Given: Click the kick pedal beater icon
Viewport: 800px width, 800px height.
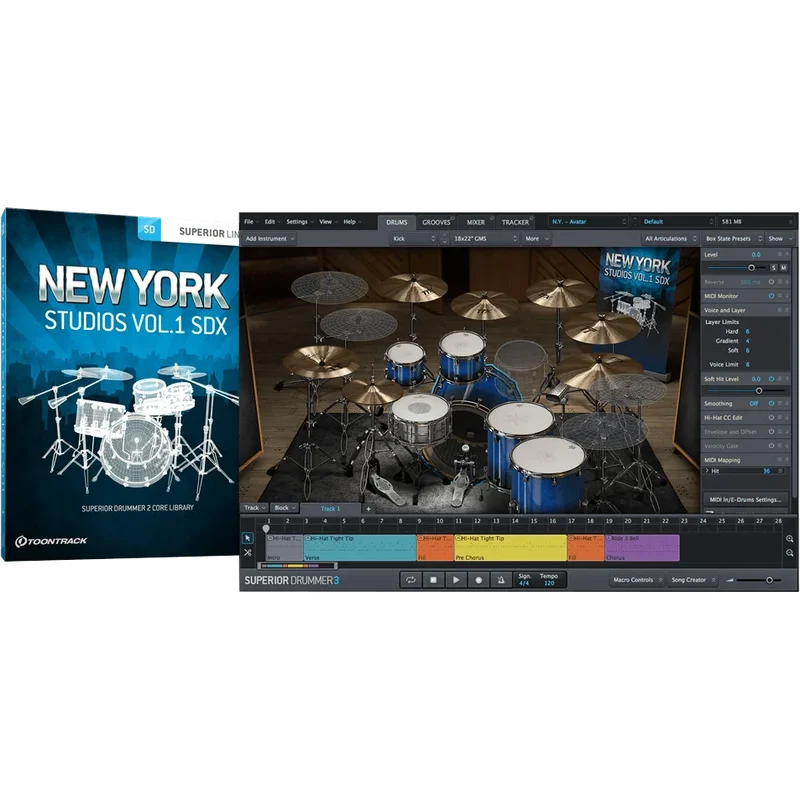Looking at the screenshot, I should [x=465, y=449].
